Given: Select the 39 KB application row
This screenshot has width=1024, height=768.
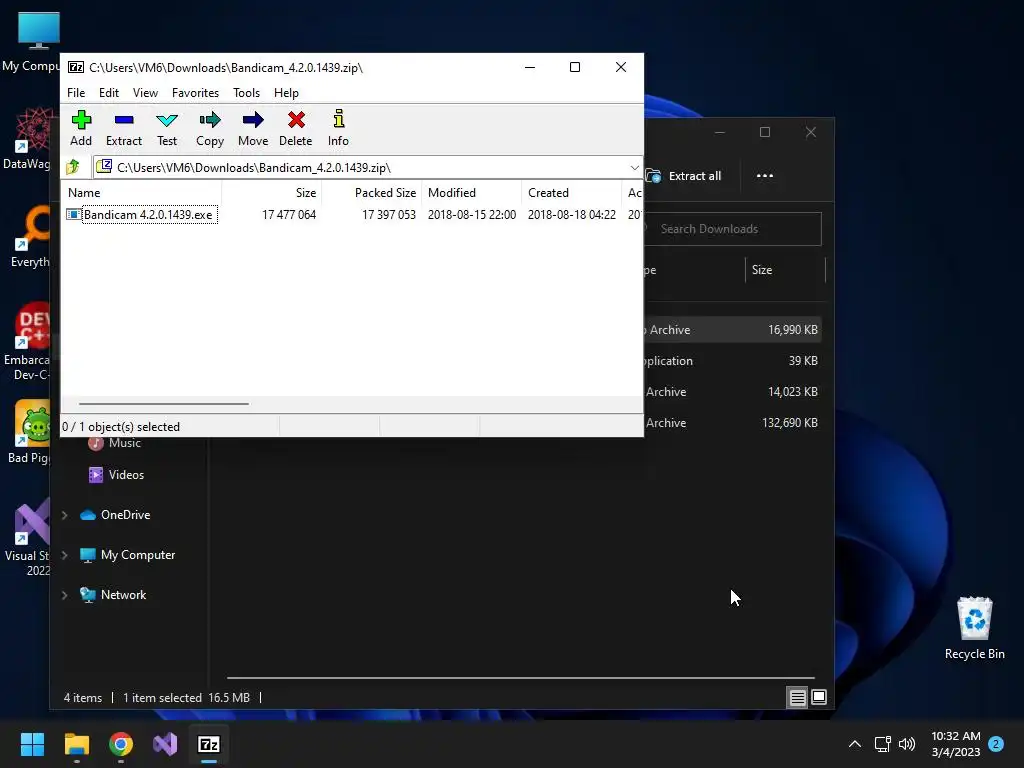Looking at the screenshot, I should point(732,360).
